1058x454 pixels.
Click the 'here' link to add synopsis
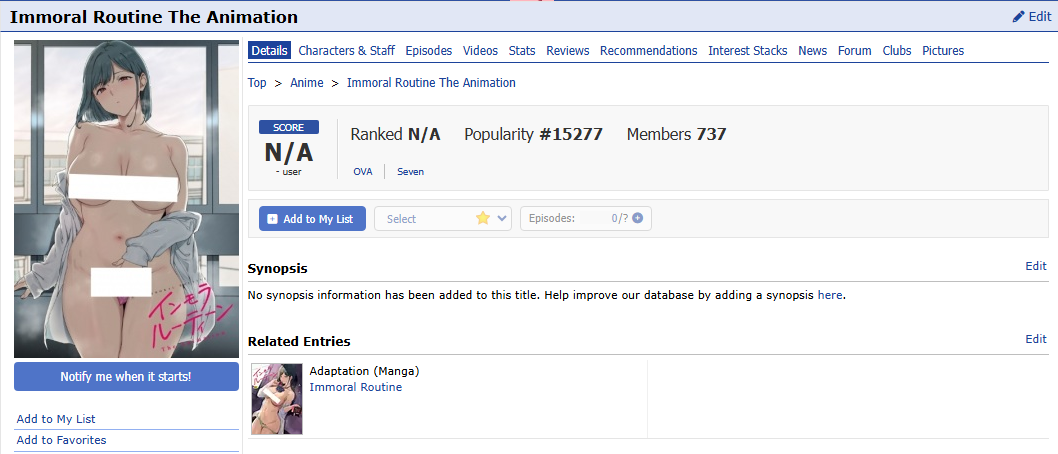tap(829, 295)
